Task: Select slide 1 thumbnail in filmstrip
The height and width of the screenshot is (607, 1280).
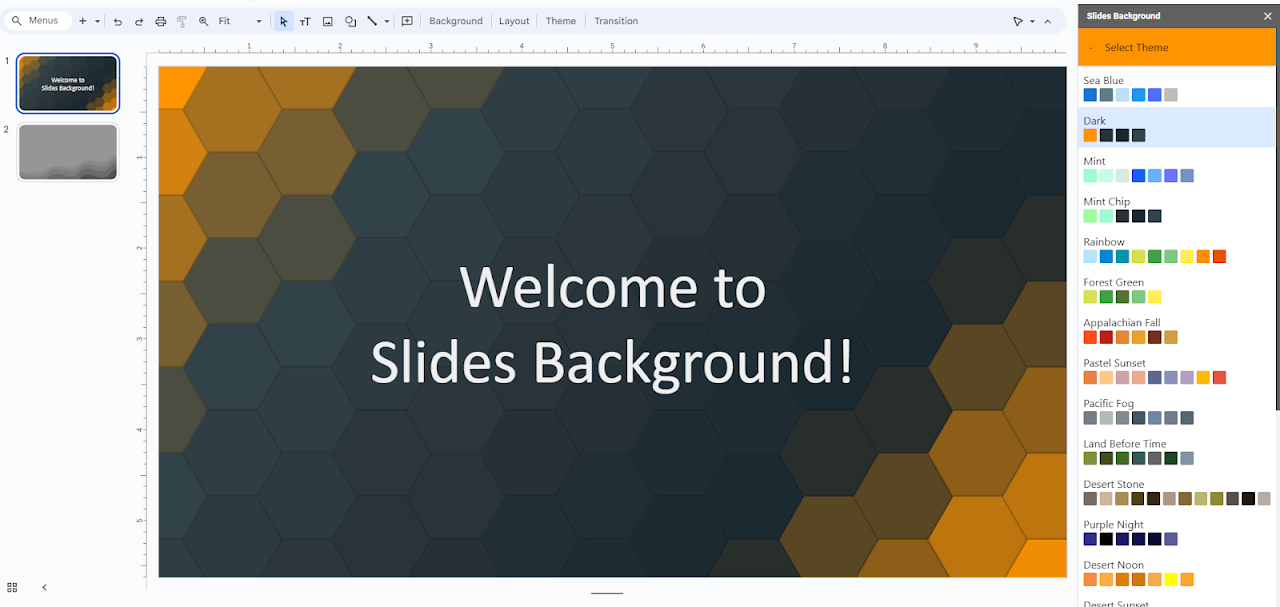Action: pyautogui.click(x=68, y=83)
